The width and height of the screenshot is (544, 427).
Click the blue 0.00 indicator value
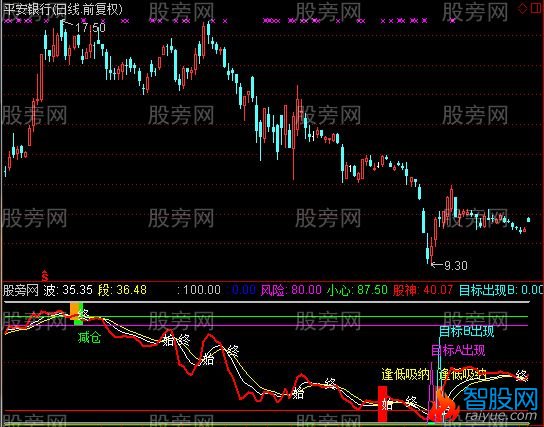tap(243, 290)
